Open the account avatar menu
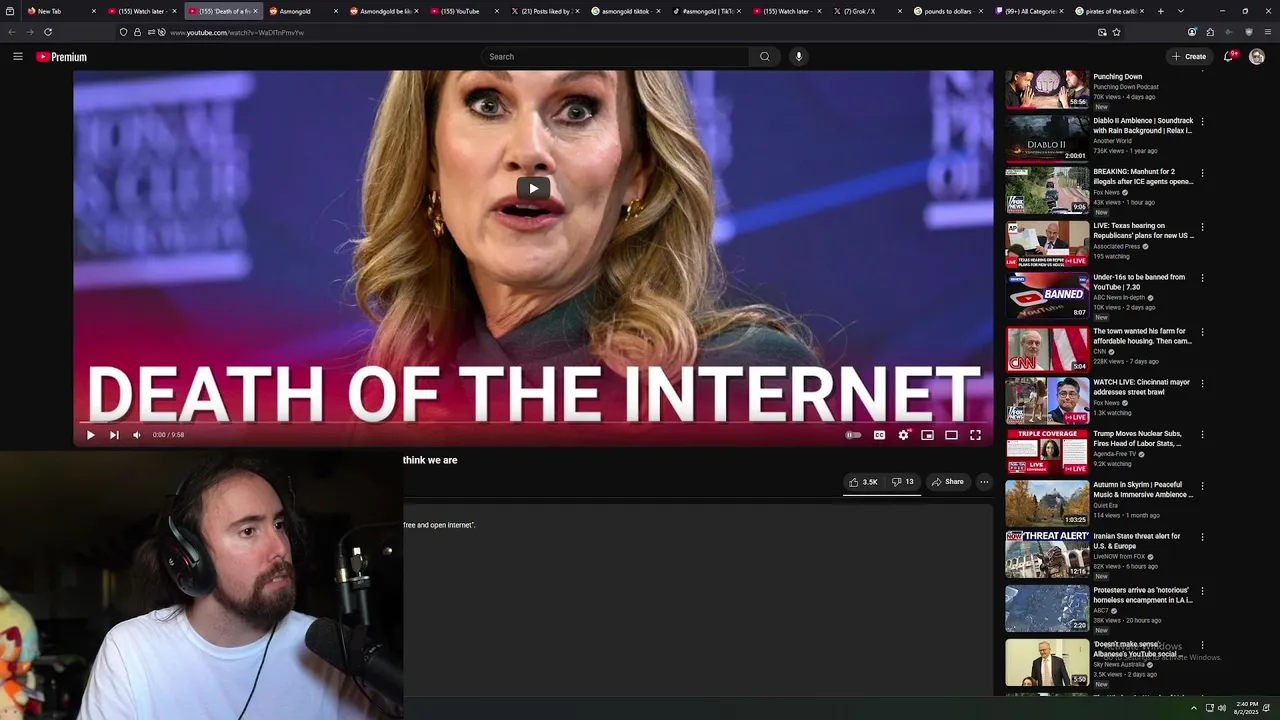 tap(1257, 57)
